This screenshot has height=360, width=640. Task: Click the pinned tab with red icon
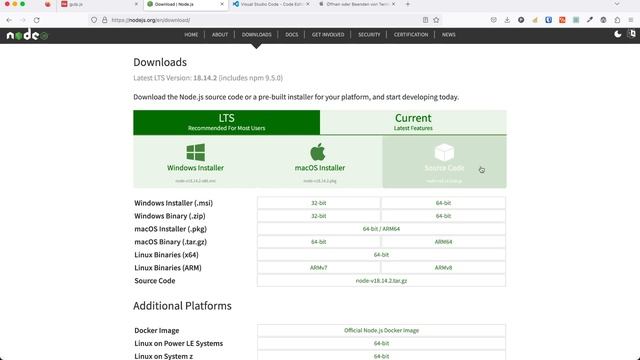pyautogui.click(x=48, y=4)
